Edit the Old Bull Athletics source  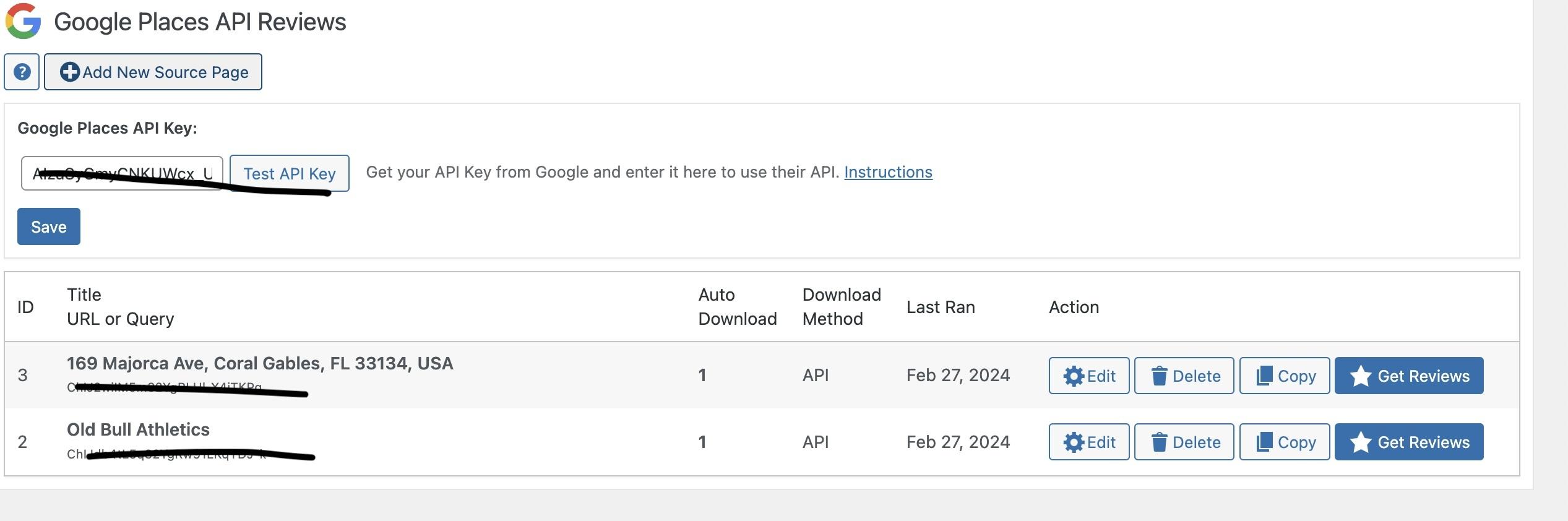pyautogui.click(x=1089, y=442)
